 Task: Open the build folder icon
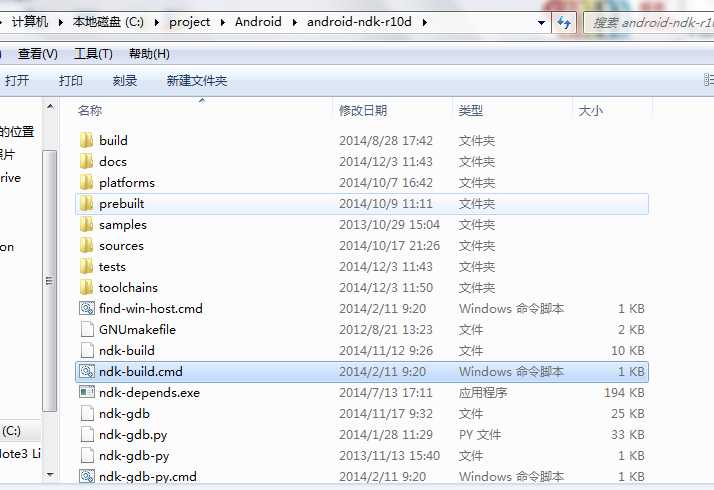click(x=87, y=140)
